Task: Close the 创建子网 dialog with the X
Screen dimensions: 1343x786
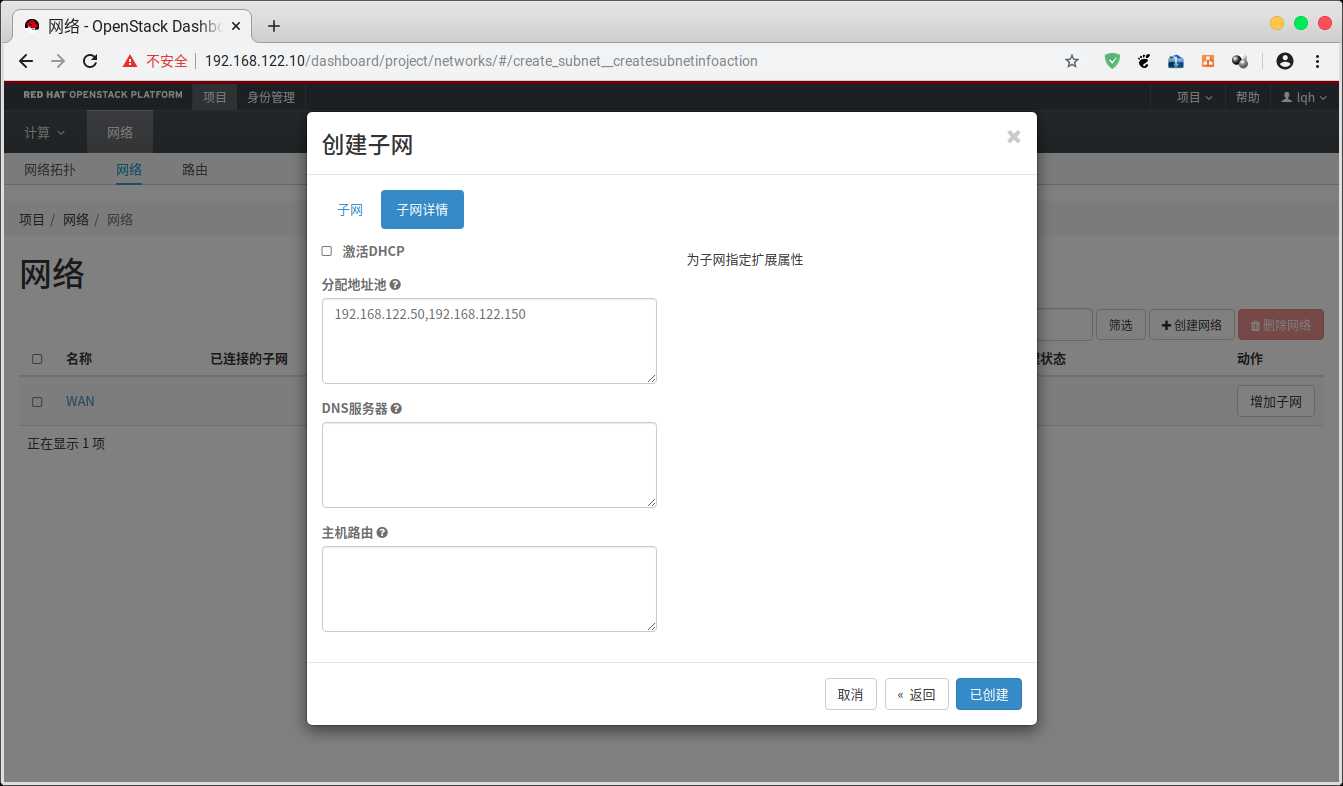Action: click(x=1014, y=137)
